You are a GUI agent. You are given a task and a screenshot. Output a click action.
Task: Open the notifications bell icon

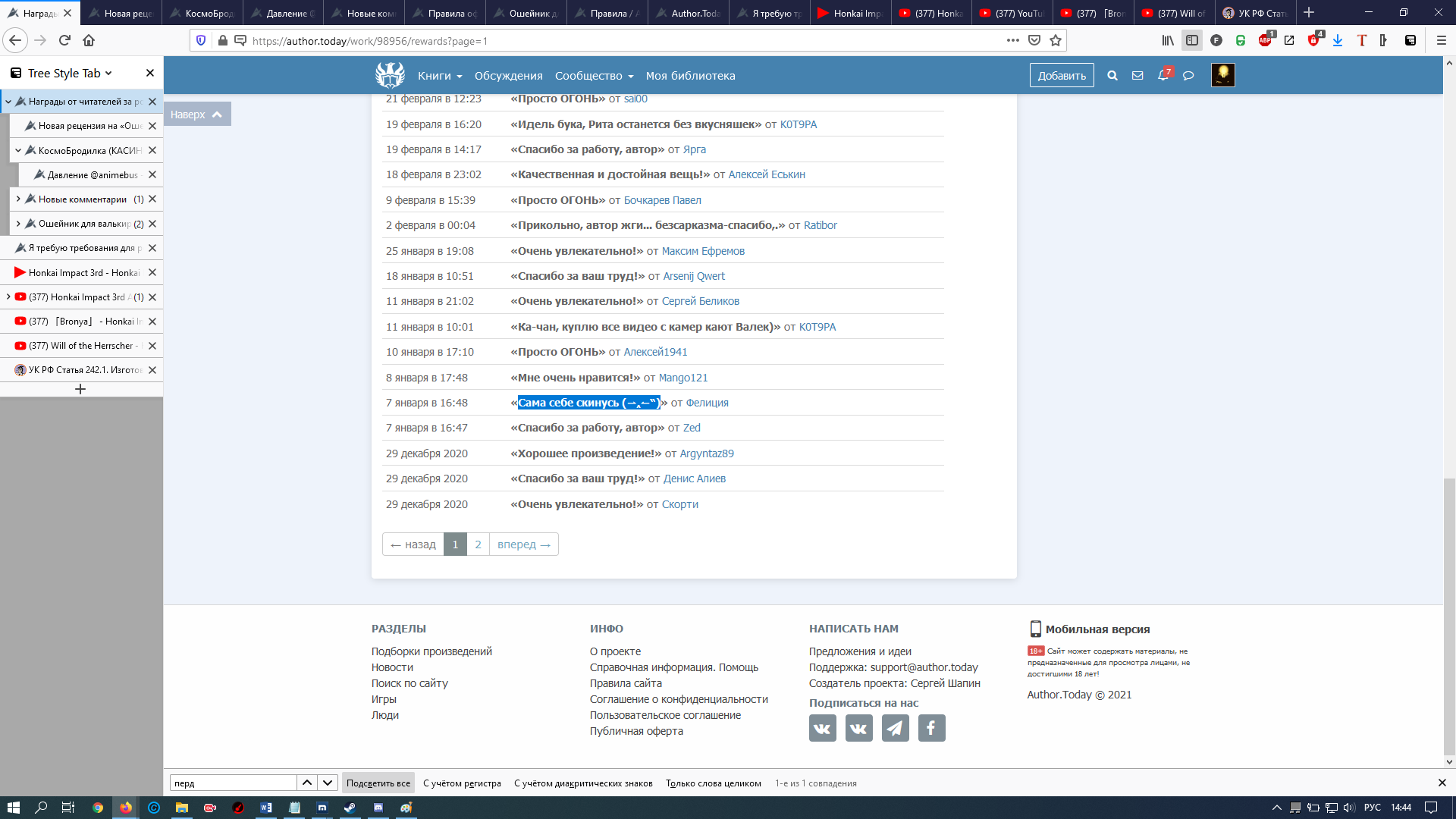click(x=1163, y=76)
